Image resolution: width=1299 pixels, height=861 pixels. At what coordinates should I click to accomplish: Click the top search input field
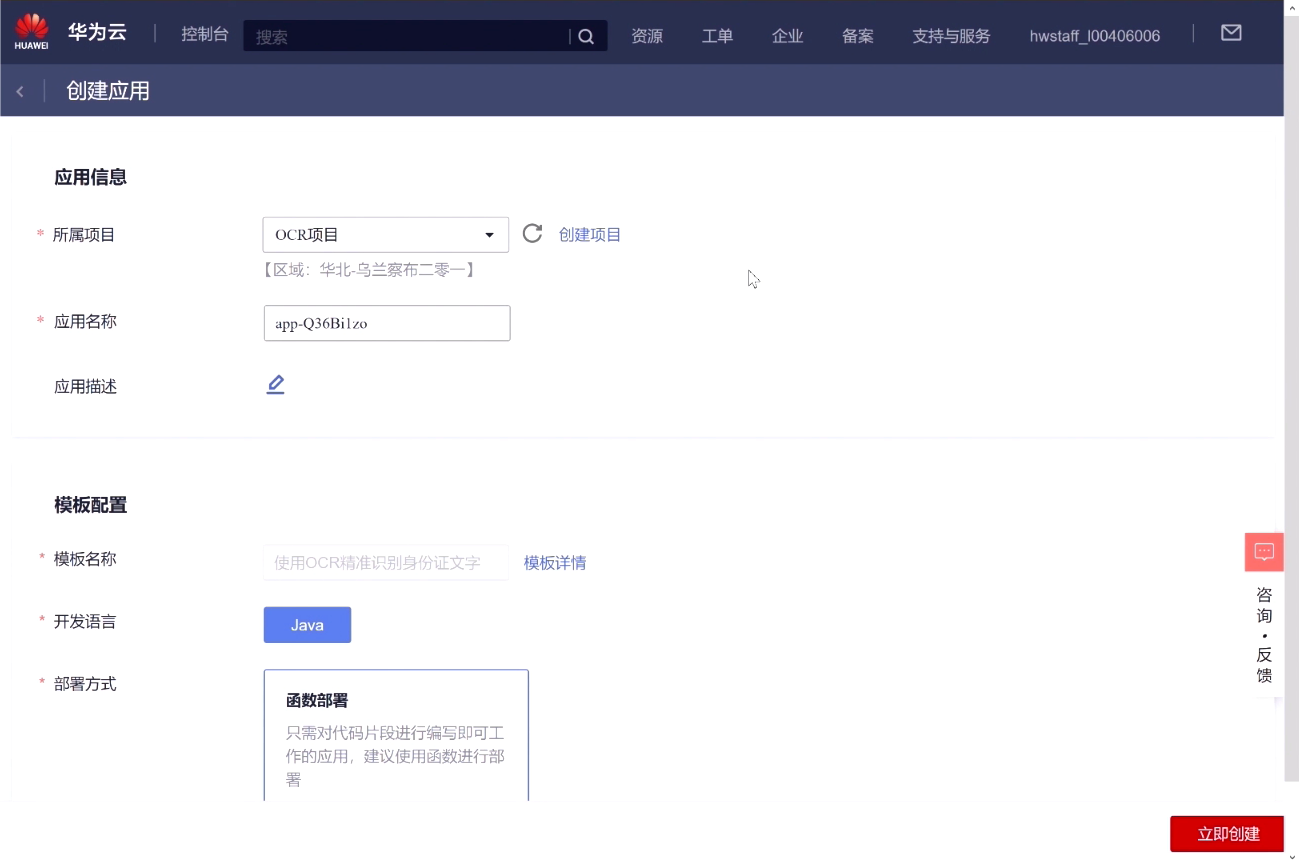click(410, 37)
